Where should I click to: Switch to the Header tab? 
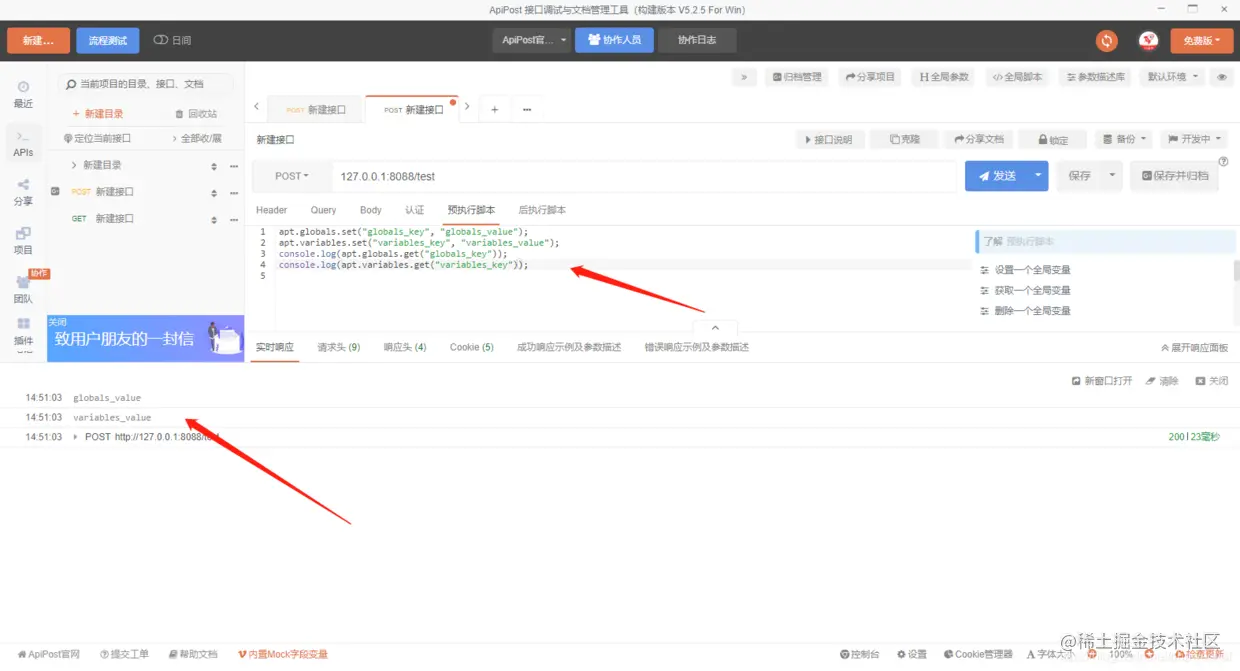point(272,210)
